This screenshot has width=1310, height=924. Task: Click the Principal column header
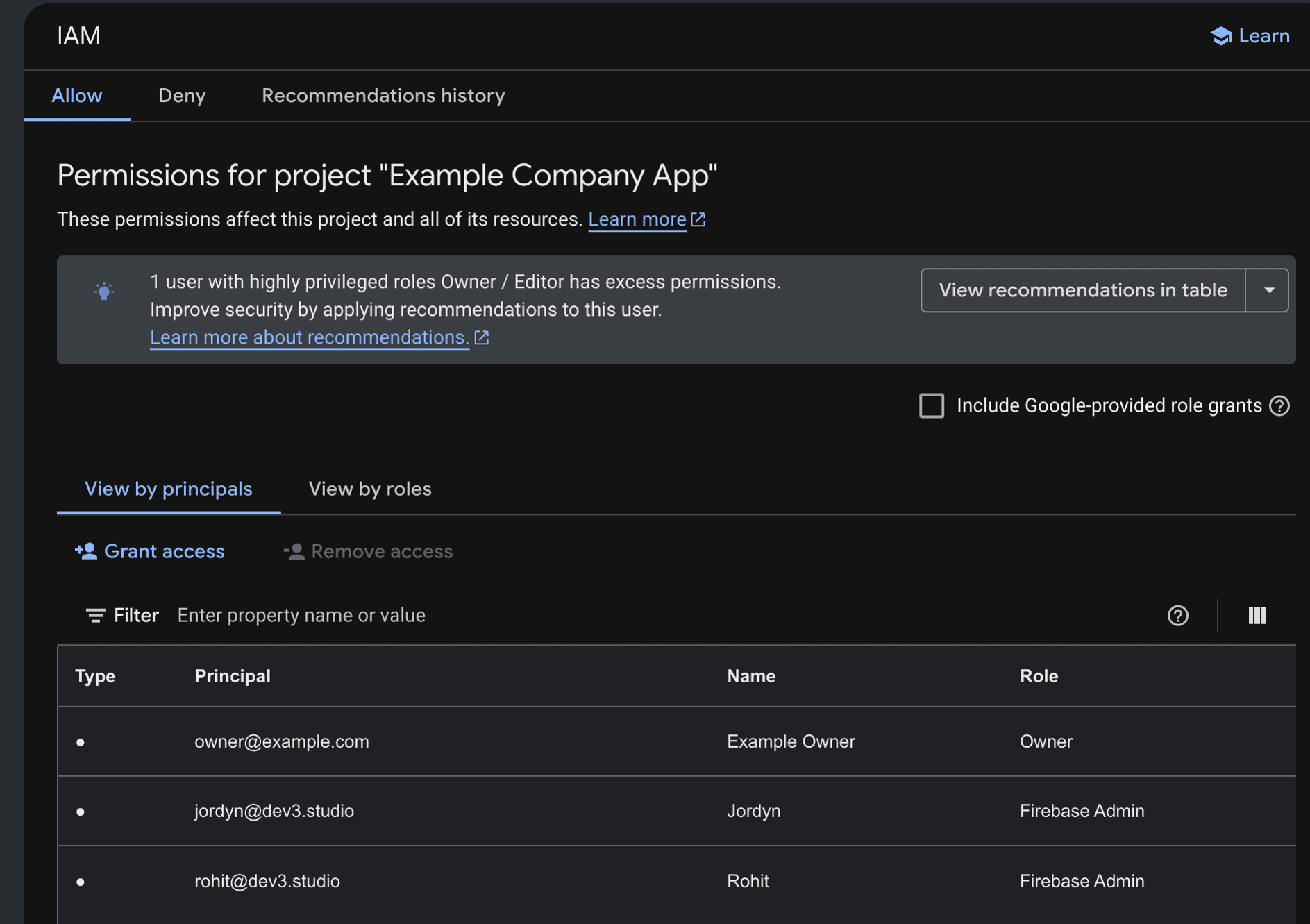tap(233, 676)
